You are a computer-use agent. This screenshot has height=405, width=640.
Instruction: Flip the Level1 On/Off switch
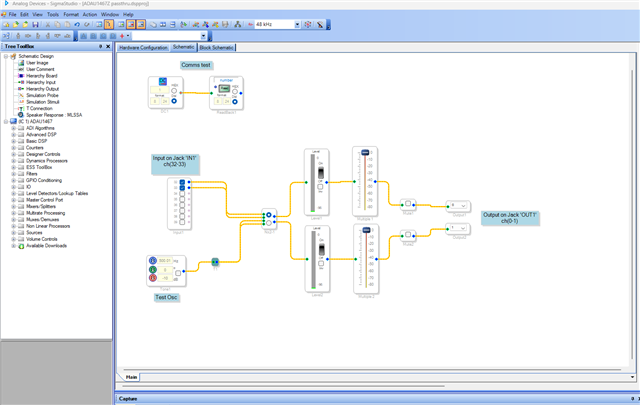(321, 172)
